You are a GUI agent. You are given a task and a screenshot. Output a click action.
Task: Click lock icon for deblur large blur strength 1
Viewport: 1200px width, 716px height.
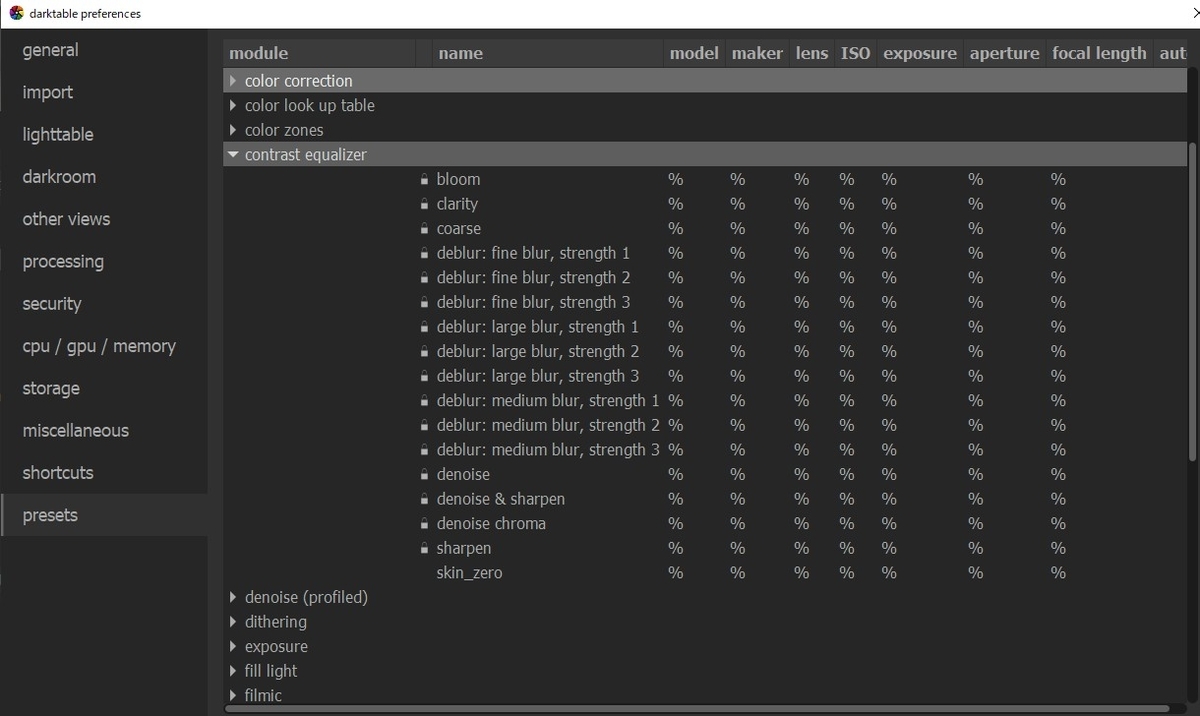424,327
